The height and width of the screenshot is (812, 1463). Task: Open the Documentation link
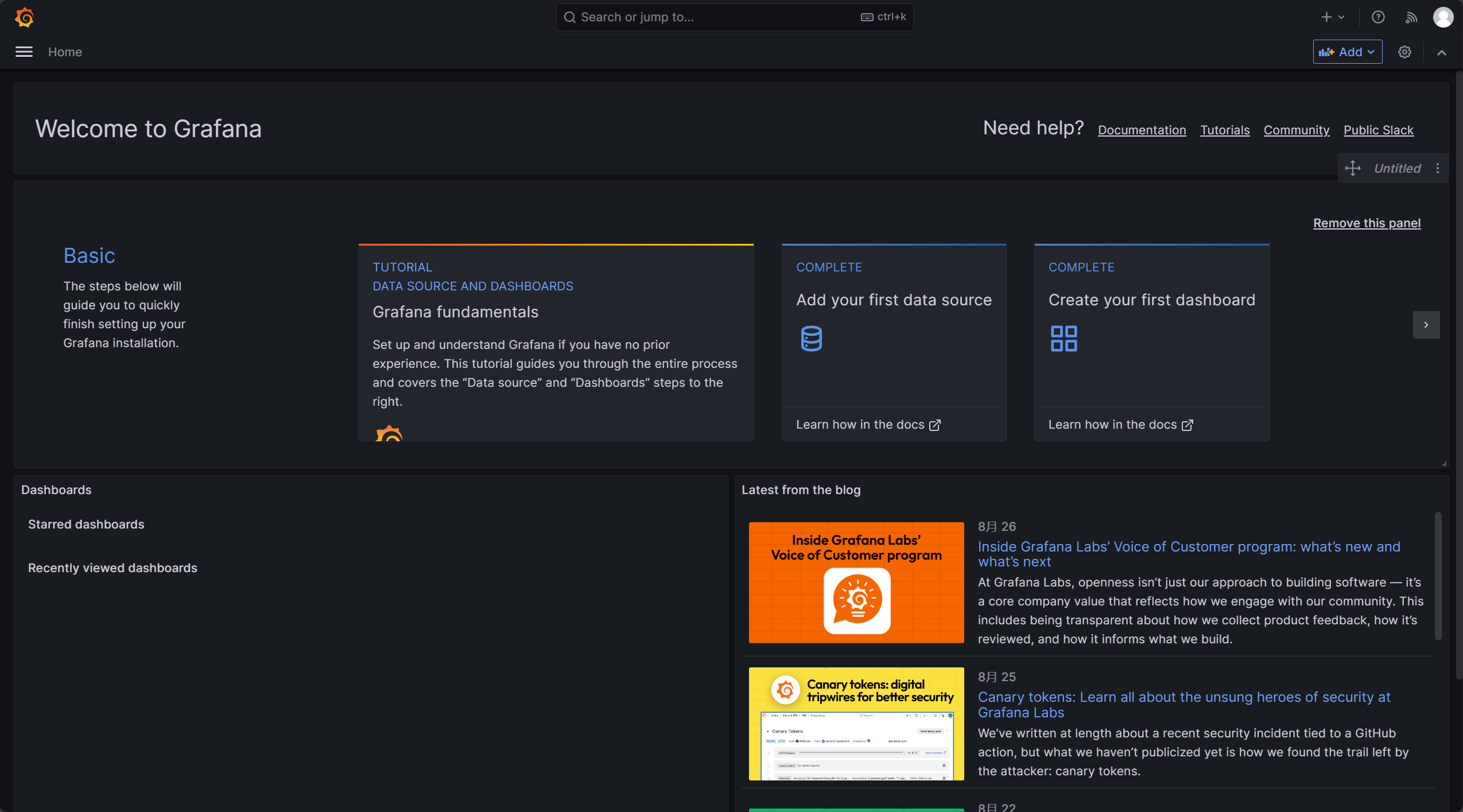tap(1142, 130)
